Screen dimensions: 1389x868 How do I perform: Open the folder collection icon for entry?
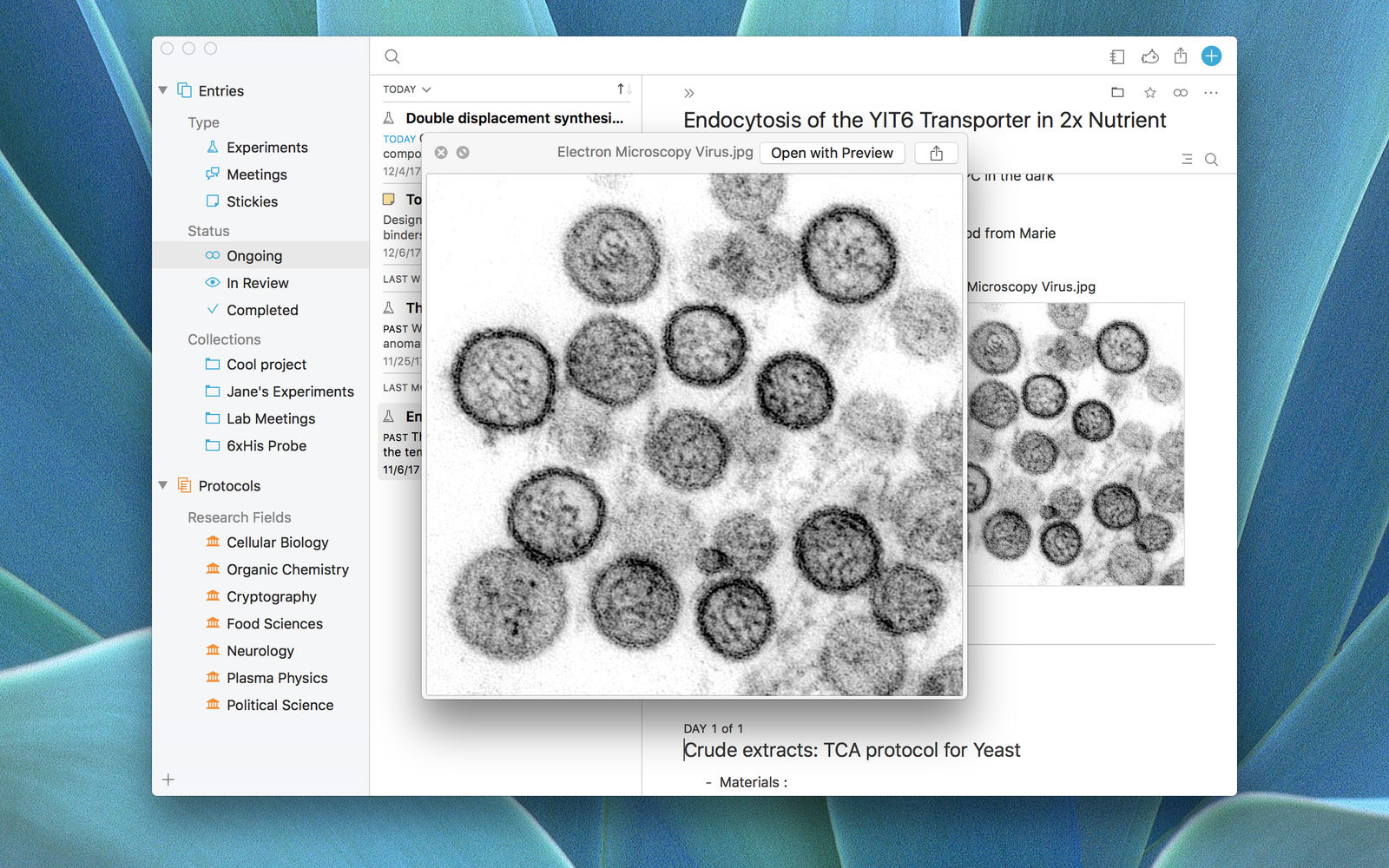pos(1117,93)
